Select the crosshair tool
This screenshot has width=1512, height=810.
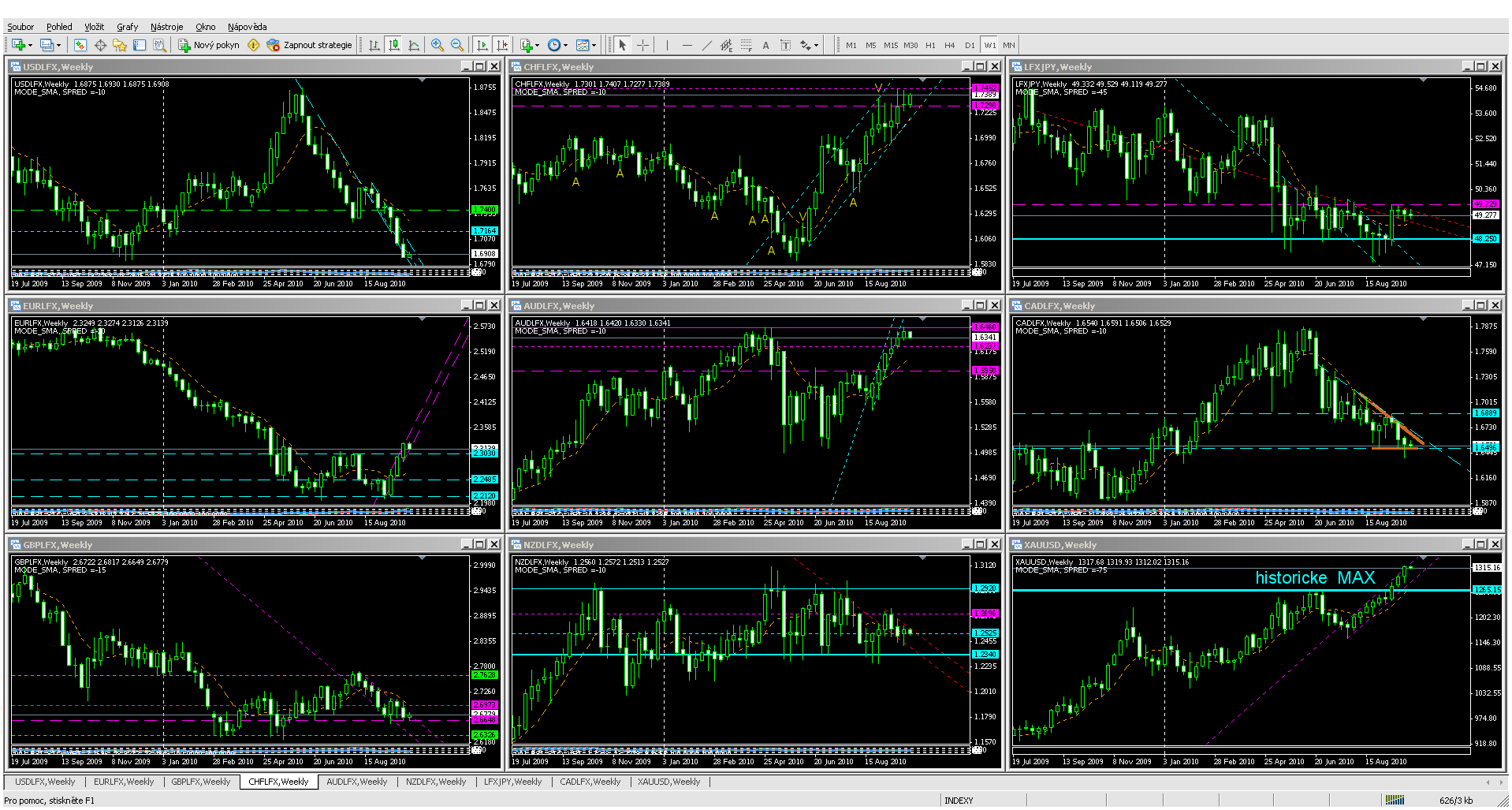click(x=642, y=45)
